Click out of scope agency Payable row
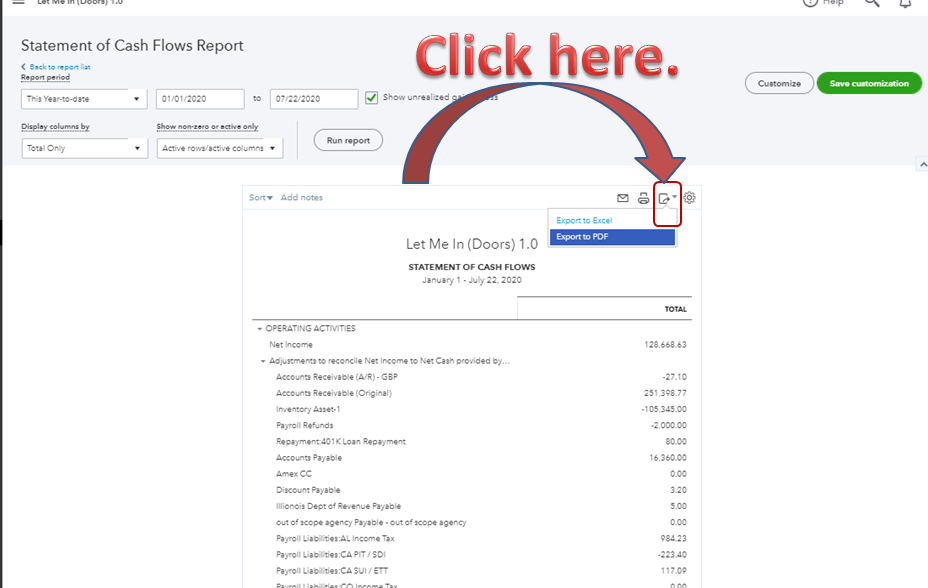 tap(472, 522)
